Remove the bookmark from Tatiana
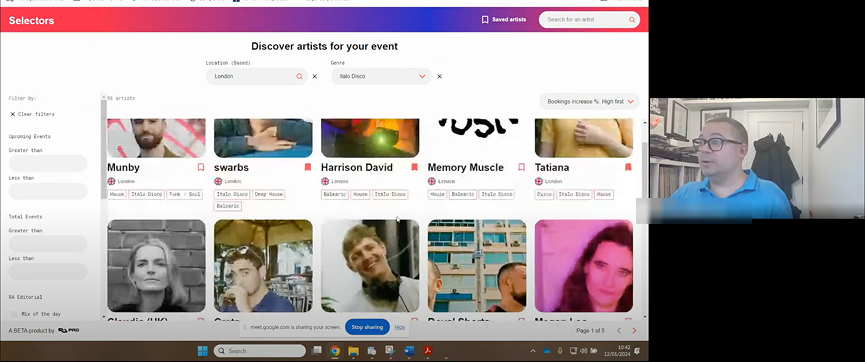 [x=628, y=167]
